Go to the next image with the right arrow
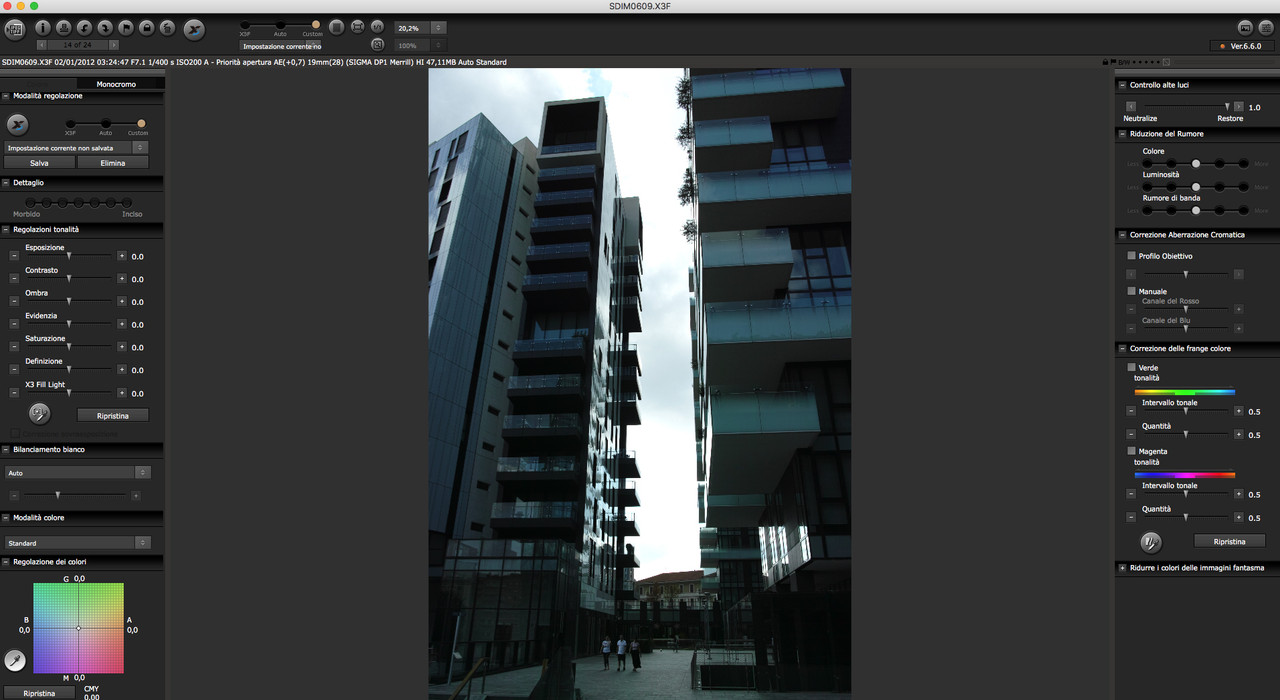 114,45
